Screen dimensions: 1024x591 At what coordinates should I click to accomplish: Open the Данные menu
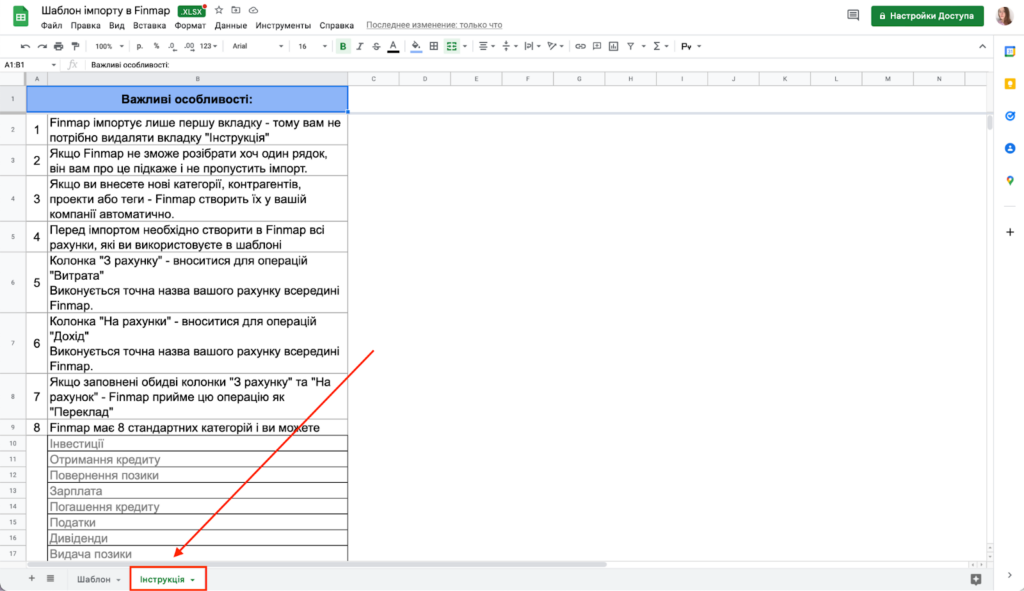click(231, 25)
